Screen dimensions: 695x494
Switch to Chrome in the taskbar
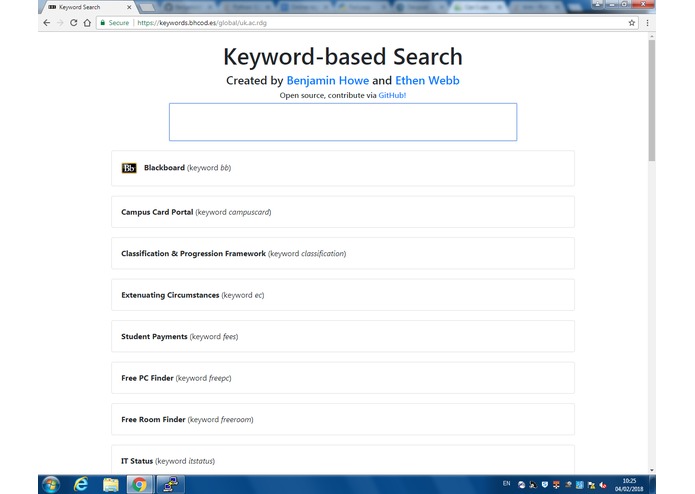coord(140,484)
